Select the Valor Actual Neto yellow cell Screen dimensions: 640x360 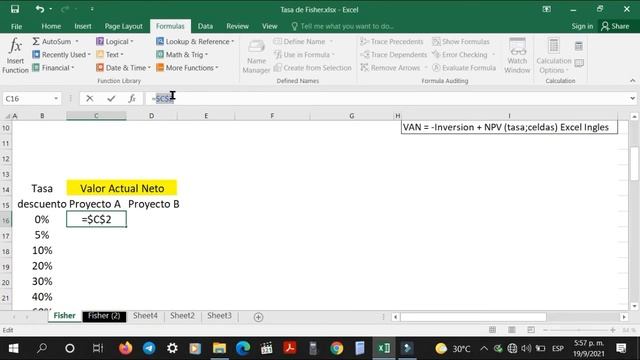point(122,188)
